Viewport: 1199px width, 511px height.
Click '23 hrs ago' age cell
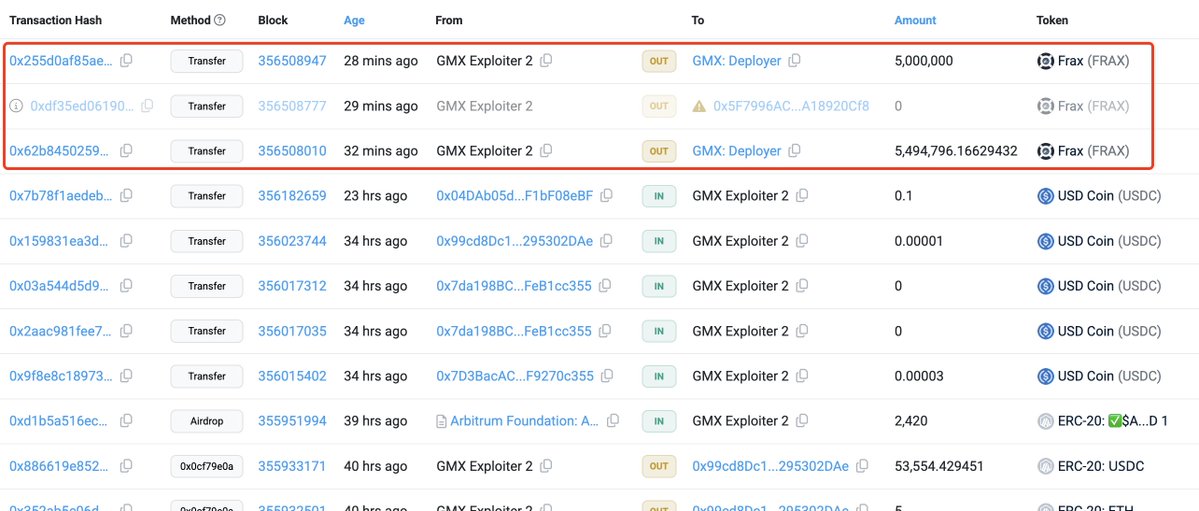coord(375,196)
